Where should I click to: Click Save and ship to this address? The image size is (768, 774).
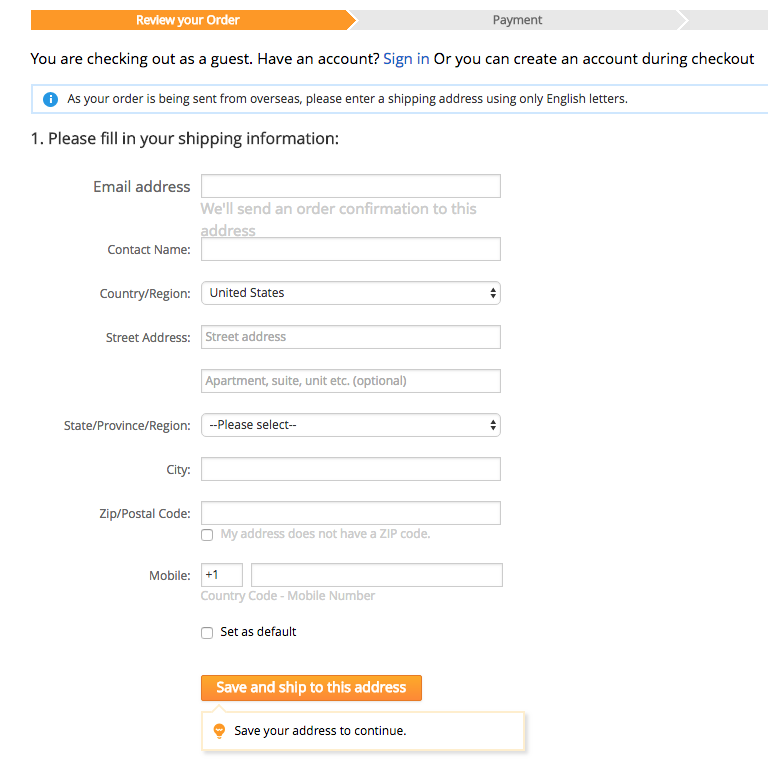coord(311,688)
